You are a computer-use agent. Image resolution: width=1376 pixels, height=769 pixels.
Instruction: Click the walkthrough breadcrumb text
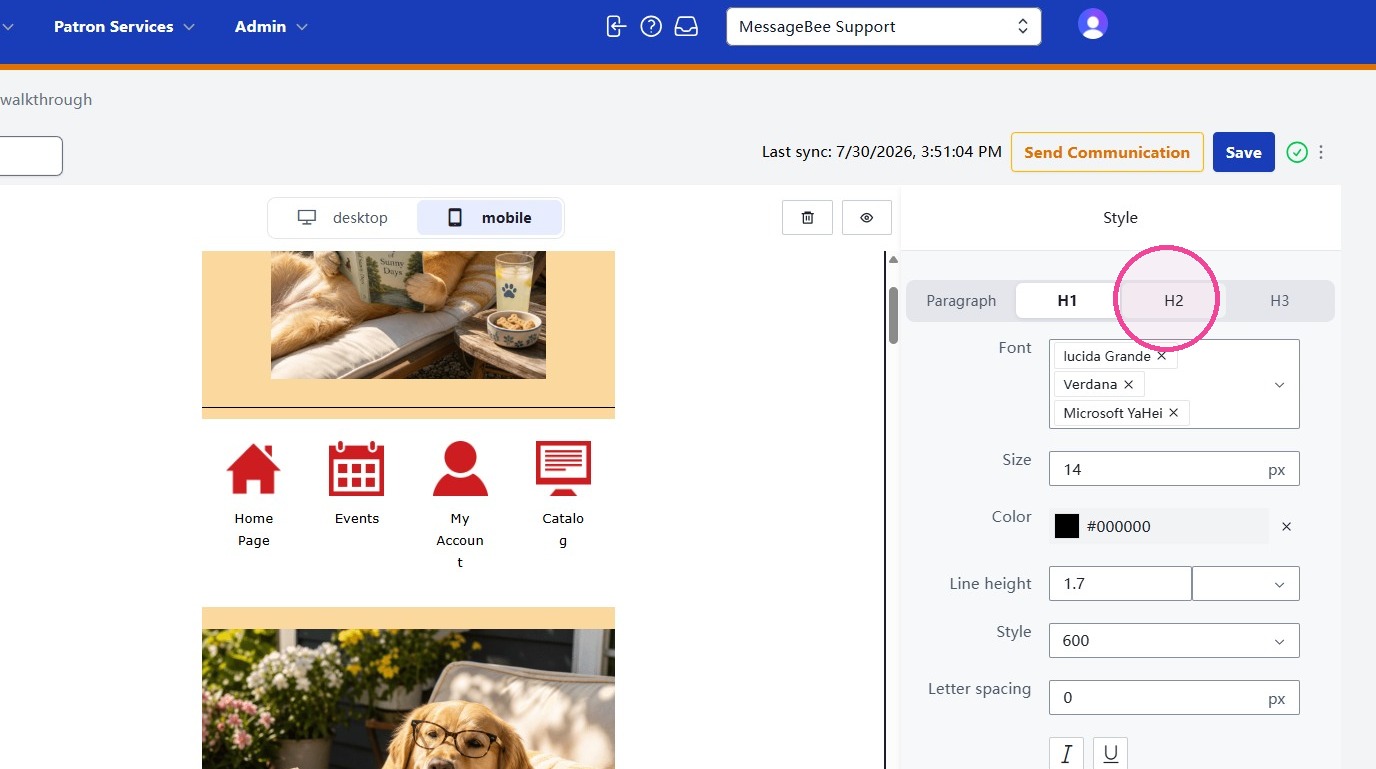point(46,99)
